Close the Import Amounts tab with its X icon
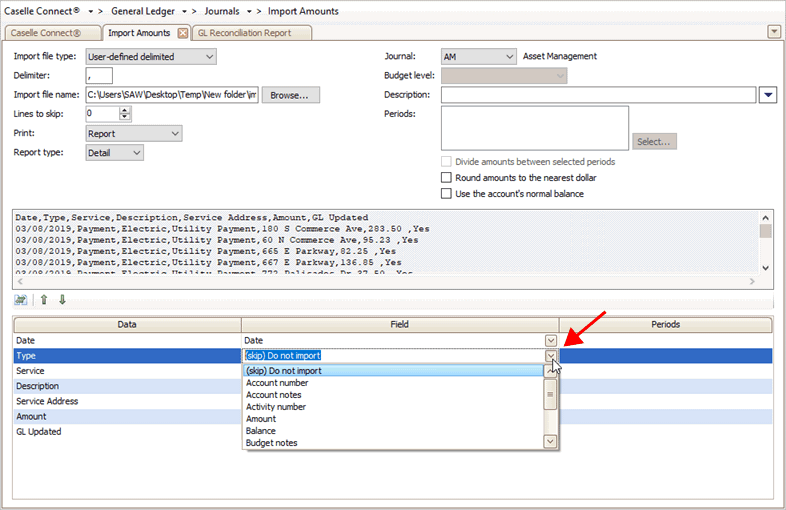The width and height of the screenshot is (786, 510). [x=182, y=33]
